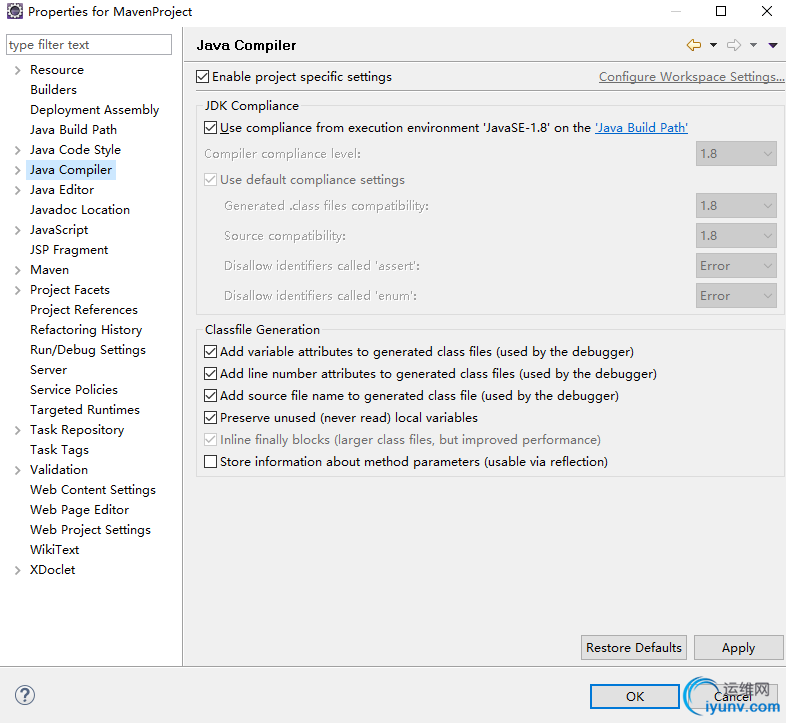Select Web Page Editor item
Image resolution: width=786 pixels, height=723 pixels.
pos(80,510)
